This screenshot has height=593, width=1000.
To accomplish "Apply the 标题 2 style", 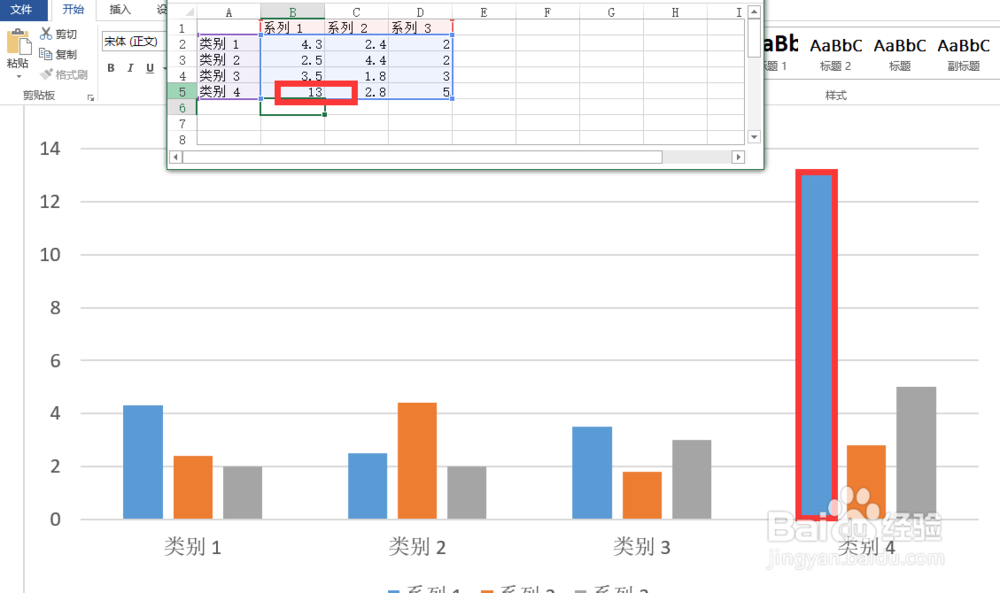I will pyautogui.click(x=835, y=54).
